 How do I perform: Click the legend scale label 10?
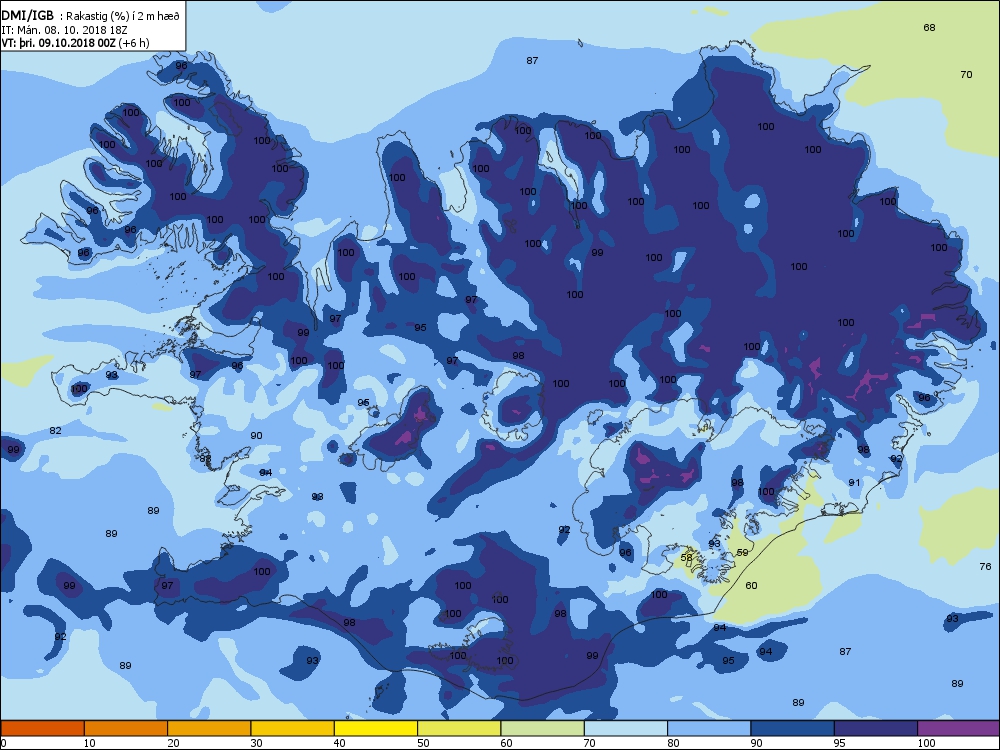(x=89, y=743)
